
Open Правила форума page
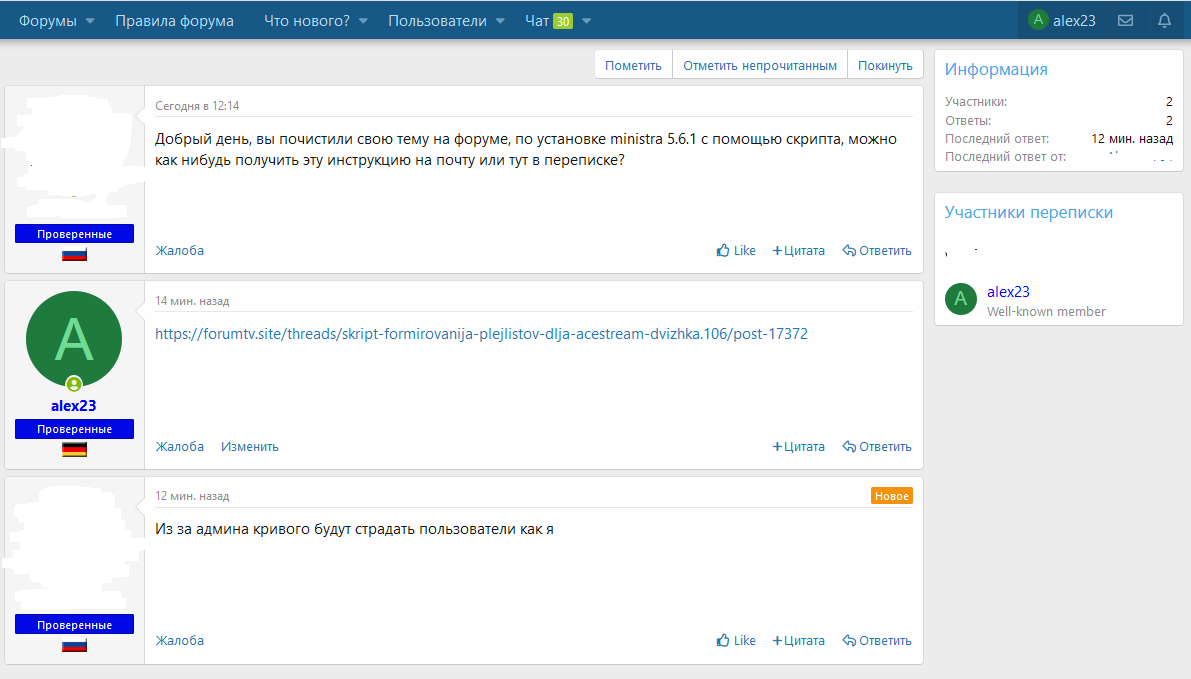[175, 21]
